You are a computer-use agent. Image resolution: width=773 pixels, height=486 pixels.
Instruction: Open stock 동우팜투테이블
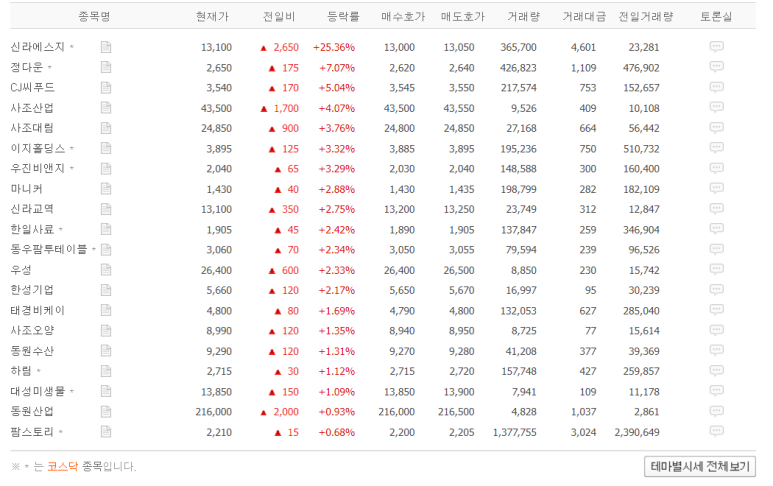coord(49,249)
